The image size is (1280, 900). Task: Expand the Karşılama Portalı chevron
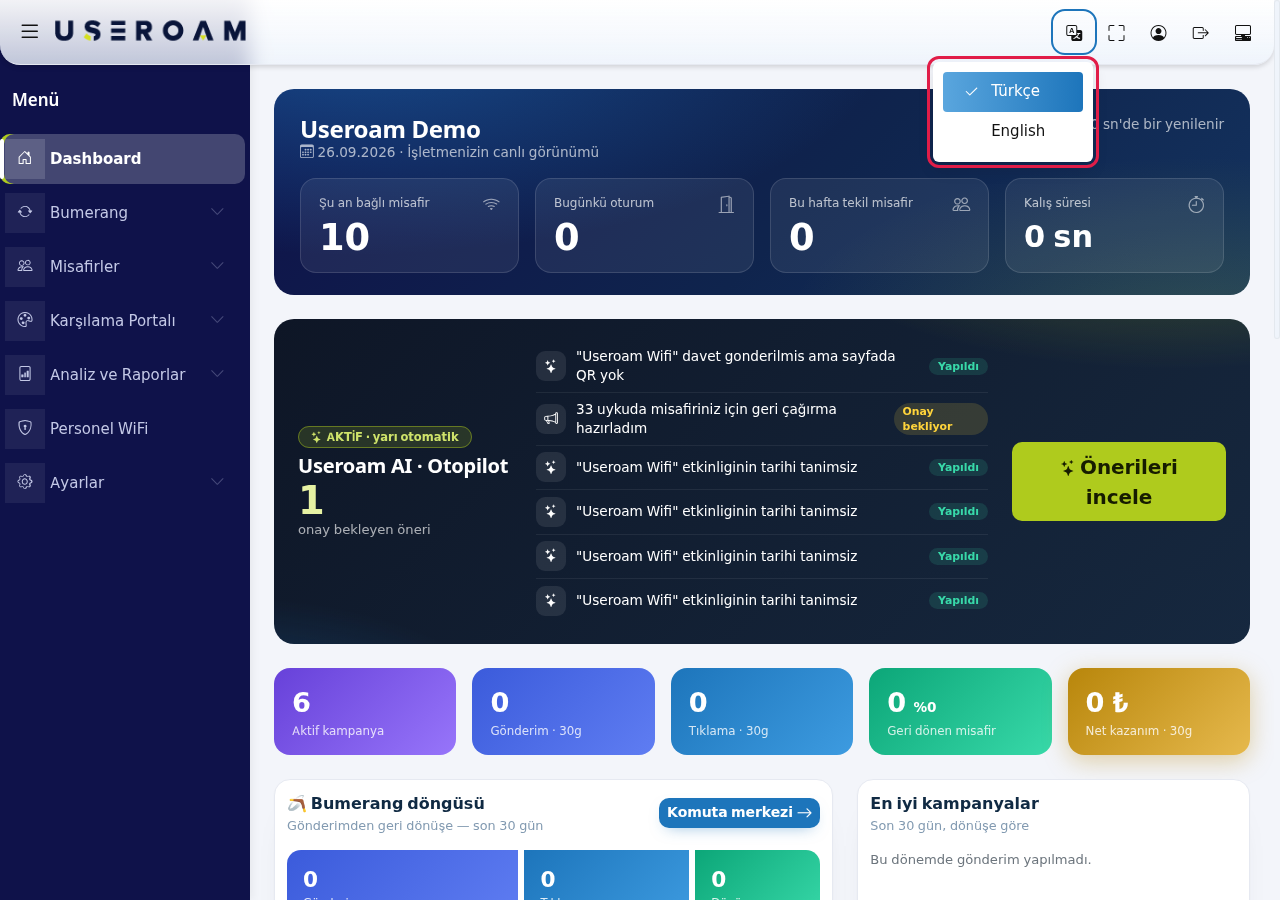pos(217,320)
